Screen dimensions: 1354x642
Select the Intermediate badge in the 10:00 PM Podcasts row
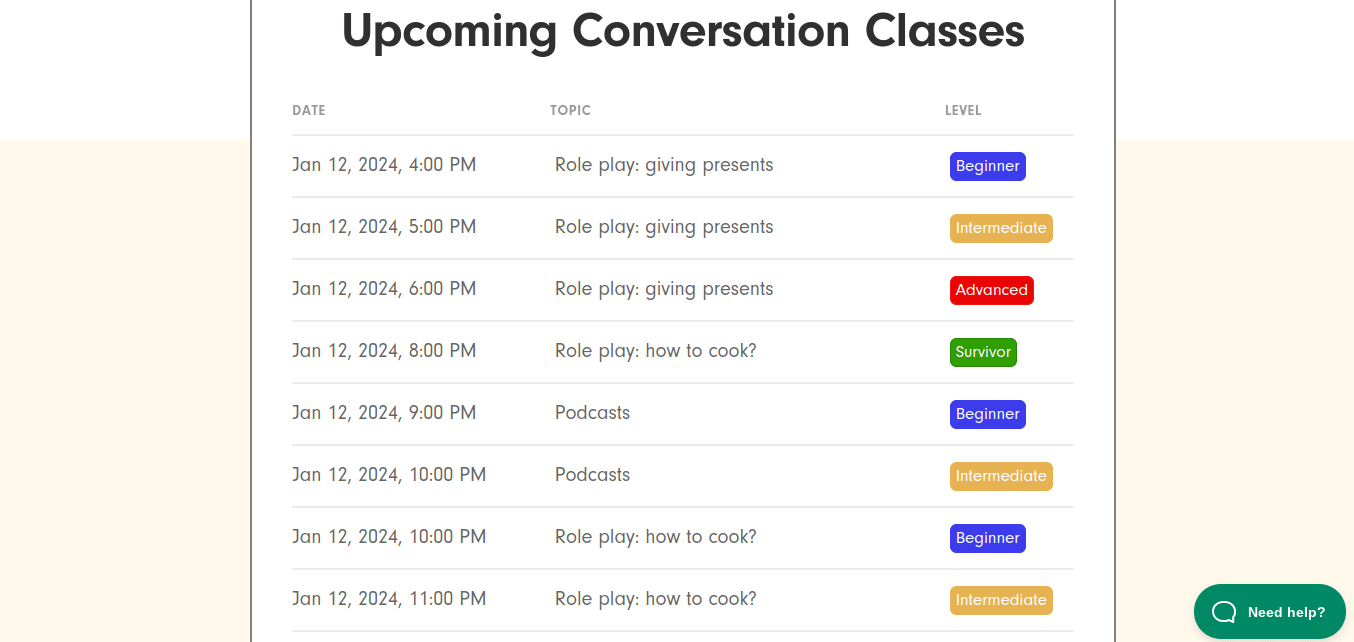coord(1001,476)
